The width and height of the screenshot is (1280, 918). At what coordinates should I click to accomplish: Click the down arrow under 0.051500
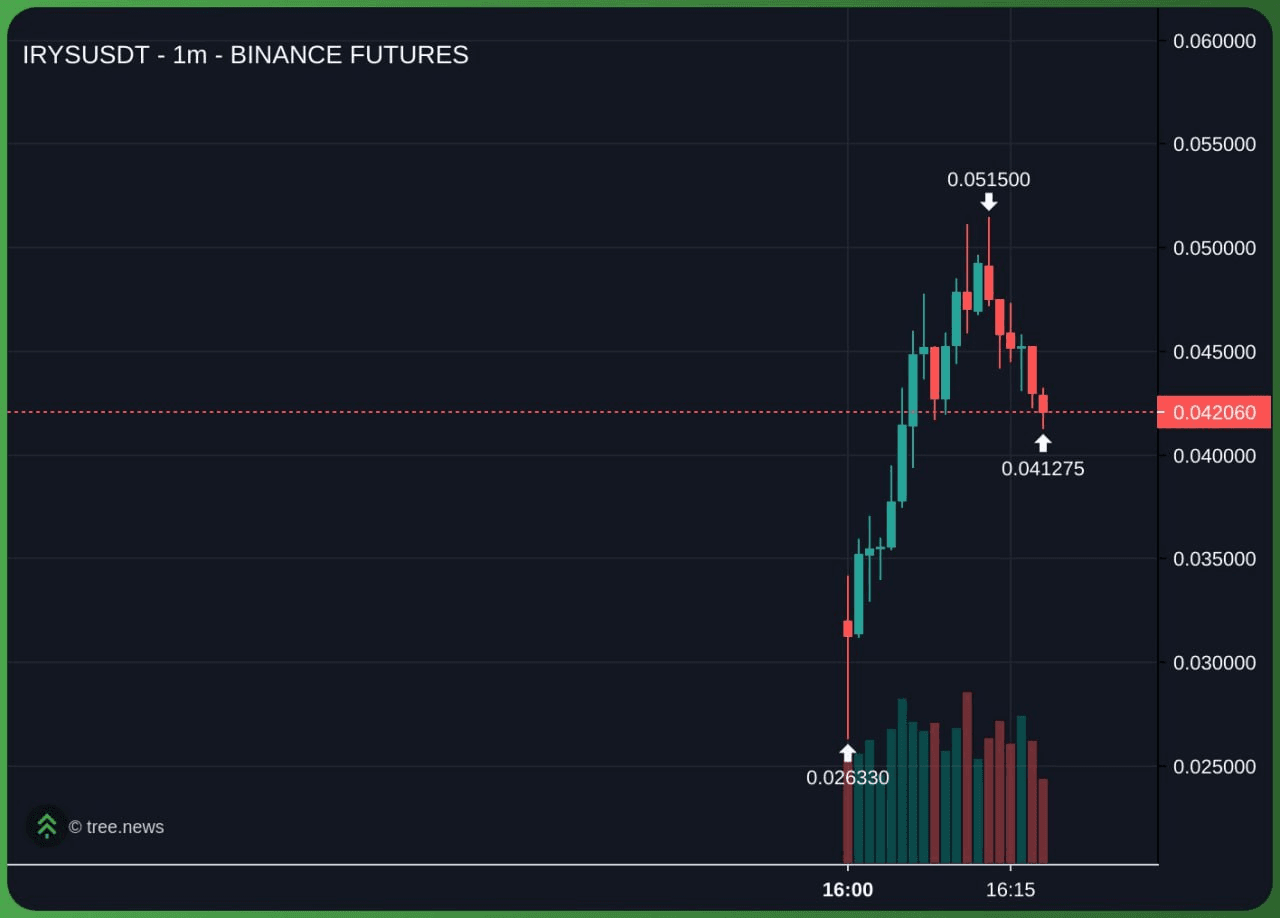(x=989, y=202)
